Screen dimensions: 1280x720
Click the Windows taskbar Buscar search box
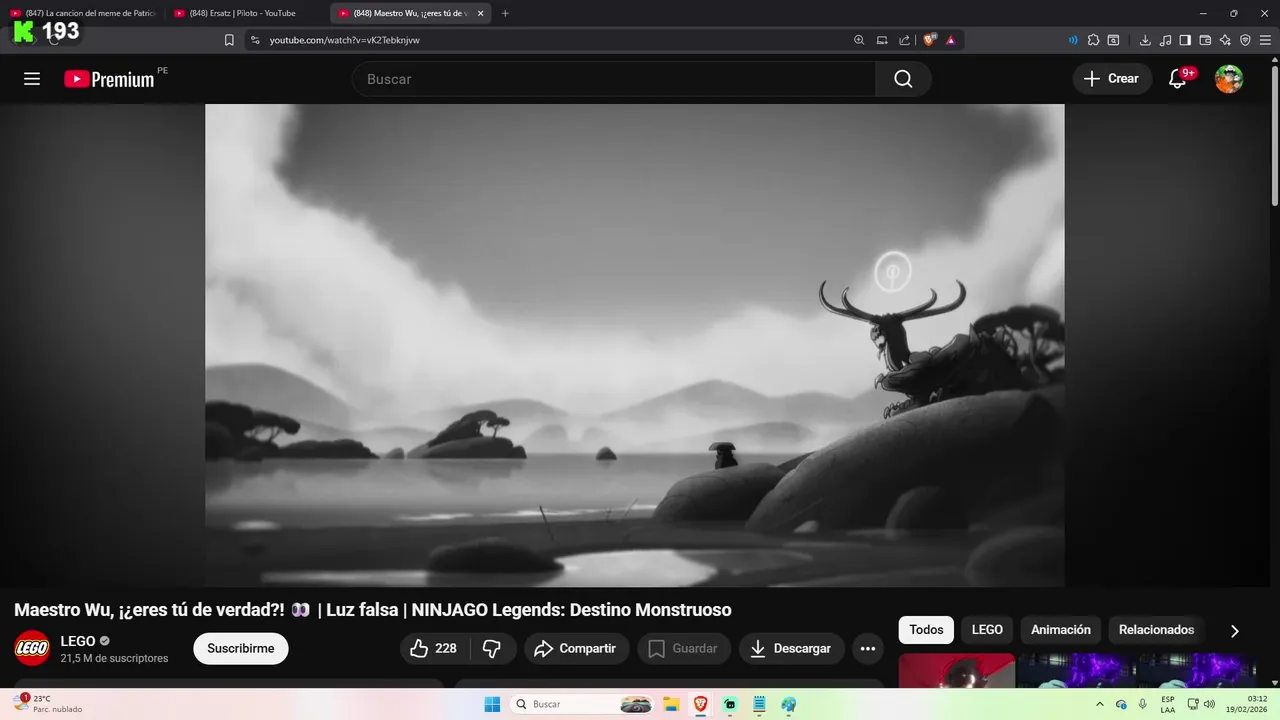pyautogui.click(x=584, y=704)
